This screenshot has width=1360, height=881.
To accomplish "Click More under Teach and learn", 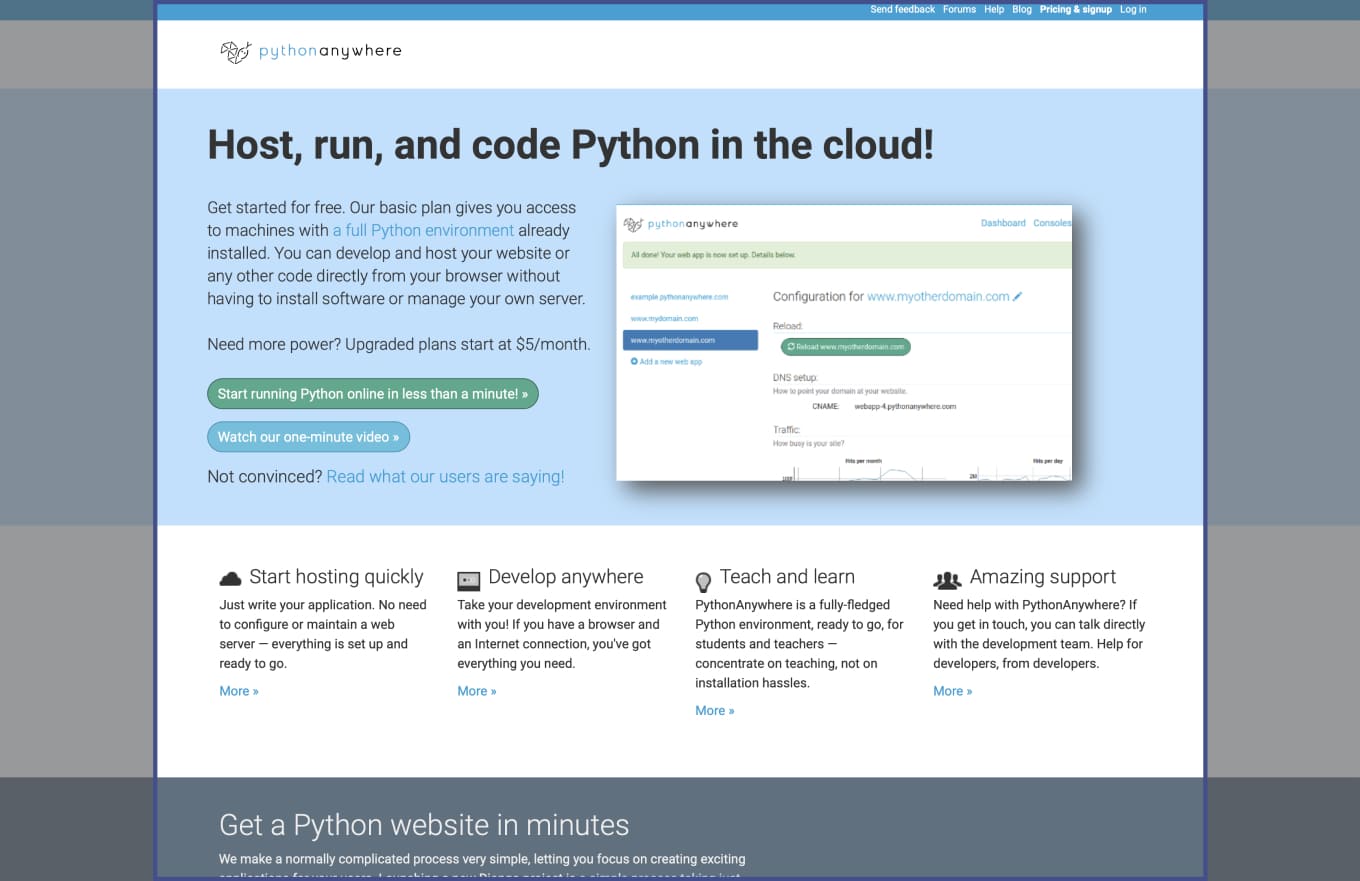I will pos(715,711).
